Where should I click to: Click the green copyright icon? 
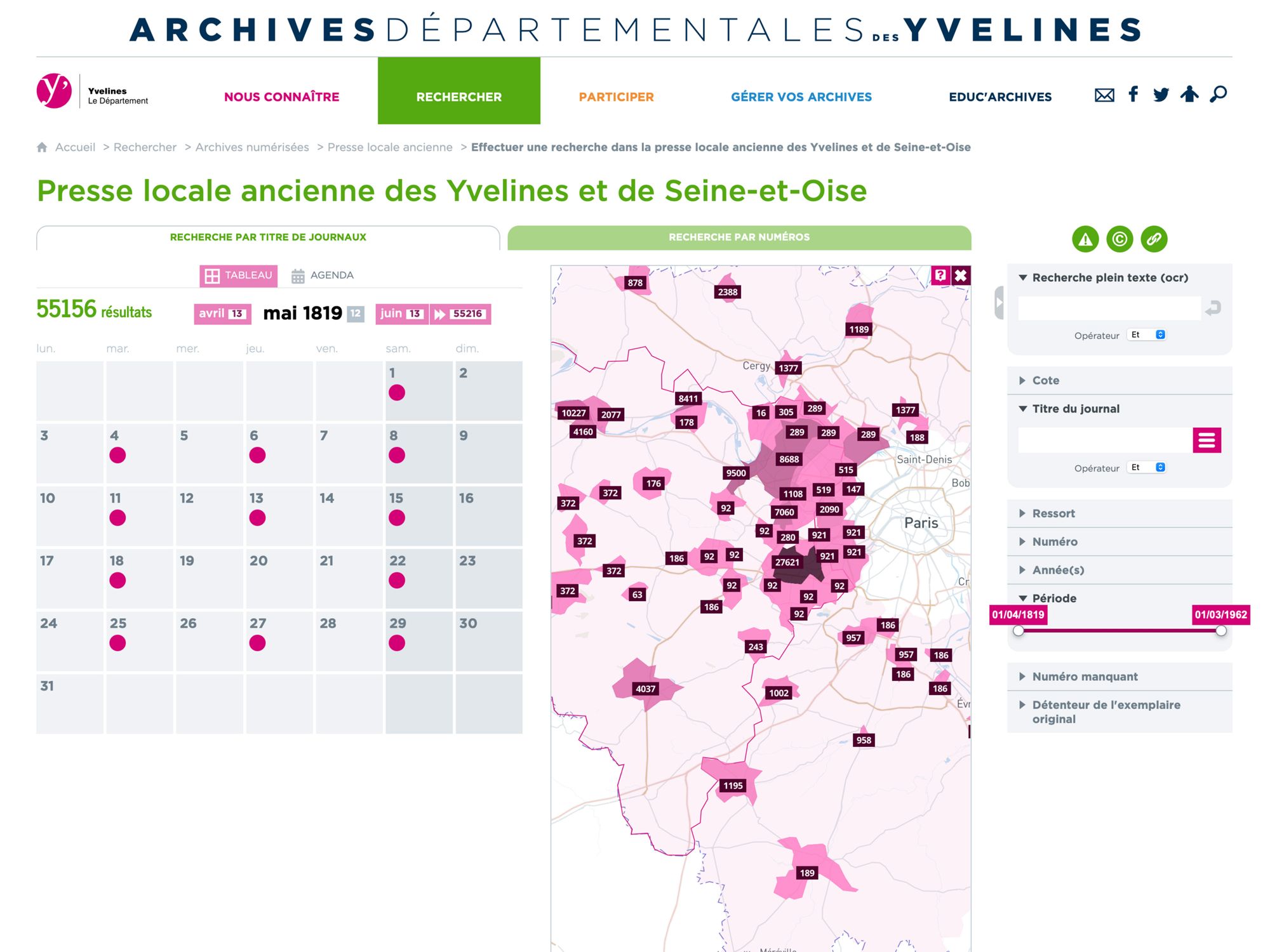point(1120,239)
